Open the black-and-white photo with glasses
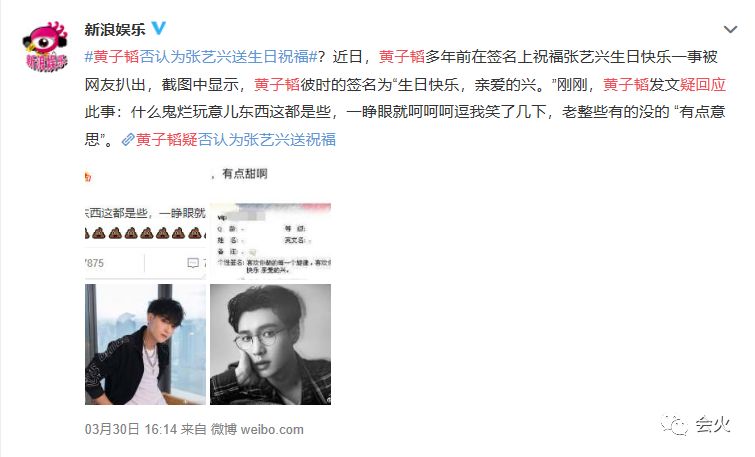 (x=271, y=344)
